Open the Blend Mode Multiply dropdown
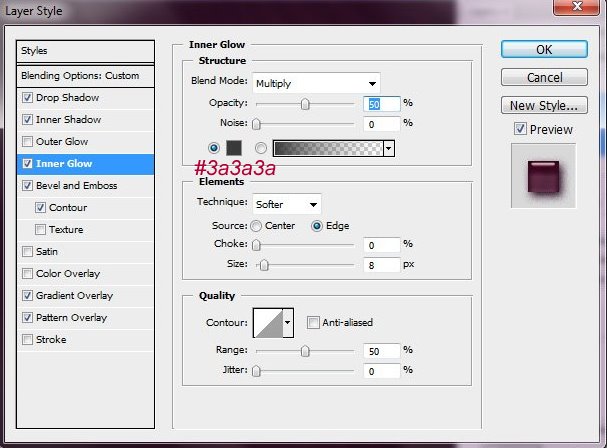 tap(316, 83)
